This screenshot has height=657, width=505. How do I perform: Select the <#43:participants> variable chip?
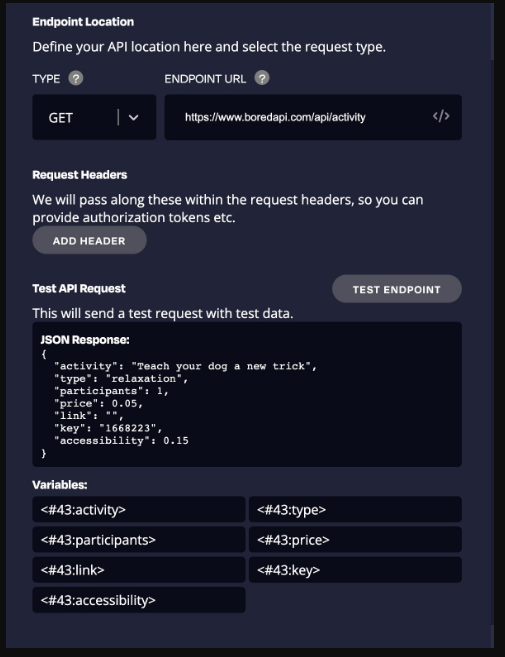[x=139, y=540]
